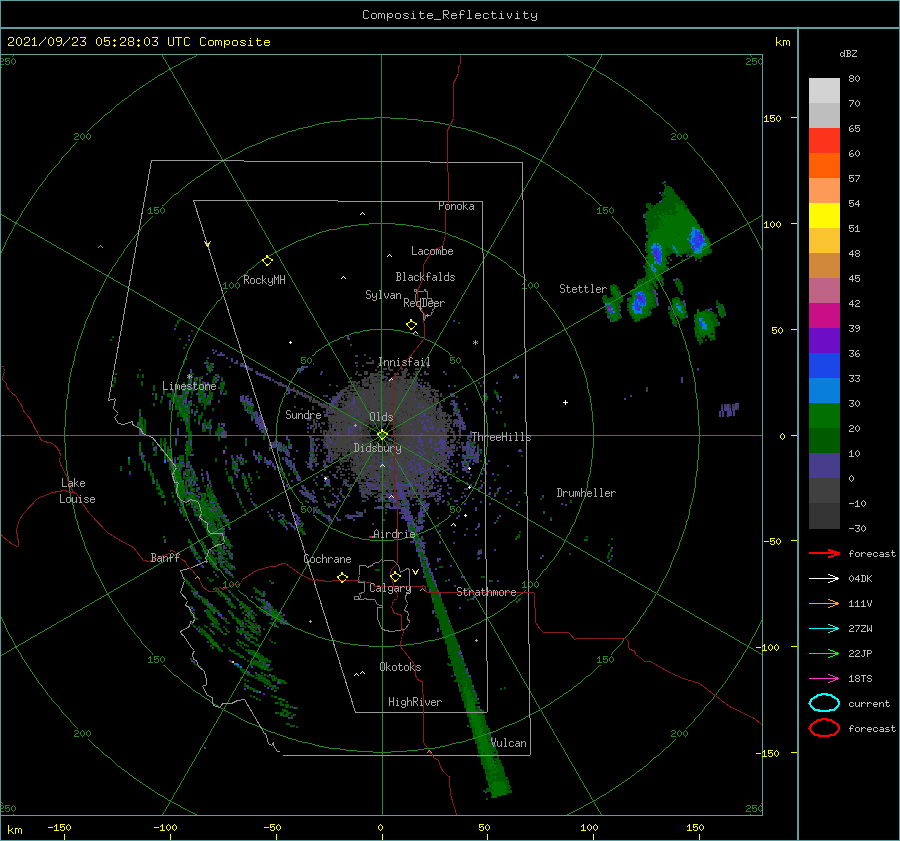Click the white 04DK arrow in legend
The width and height of the screenshot is (900, 841).
click(x=824, y=578)
